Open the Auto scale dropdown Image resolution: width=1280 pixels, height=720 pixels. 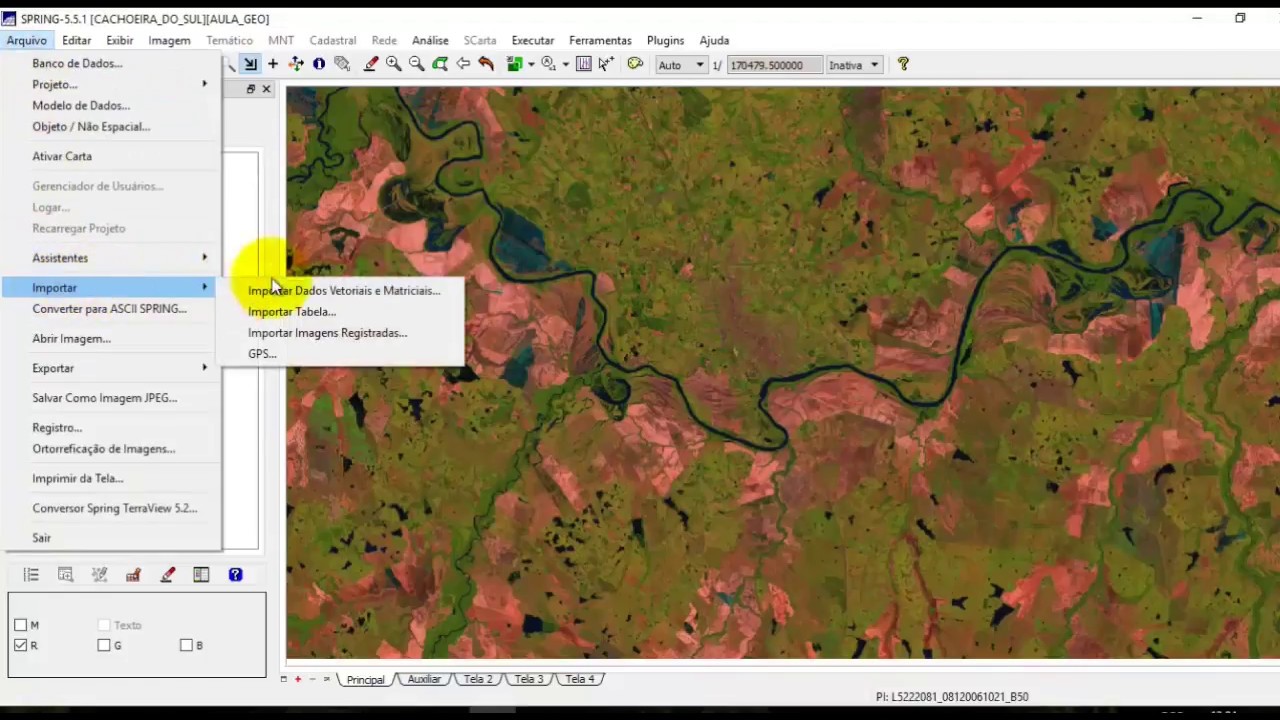point(680,65)
